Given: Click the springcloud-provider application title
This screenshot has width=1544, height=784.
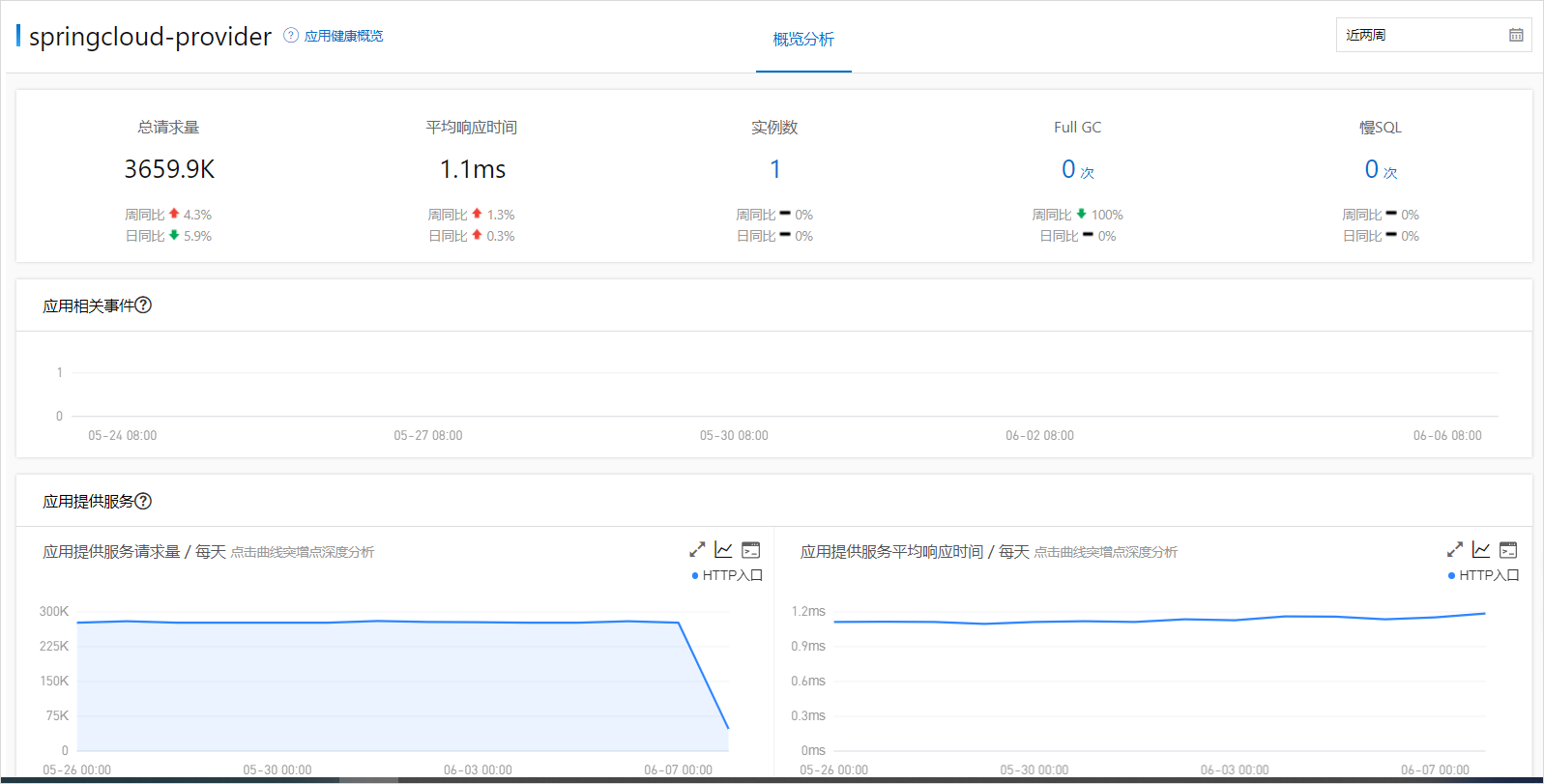Looking at the screenshot, I should pyautogui.click(x=150, y=37).
